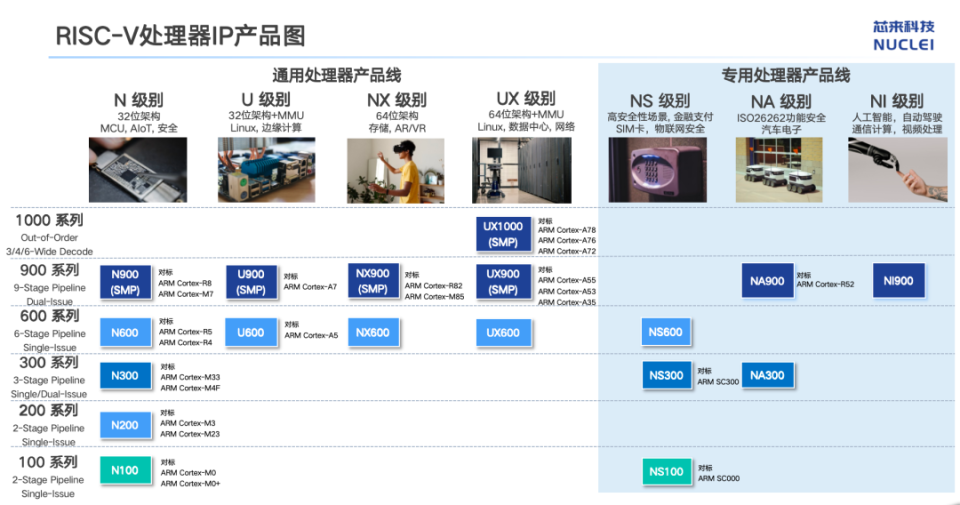This screenshot has width=960, height=505.
Task: Click the NS-class keypad lock photo
Action: point(658,170)
